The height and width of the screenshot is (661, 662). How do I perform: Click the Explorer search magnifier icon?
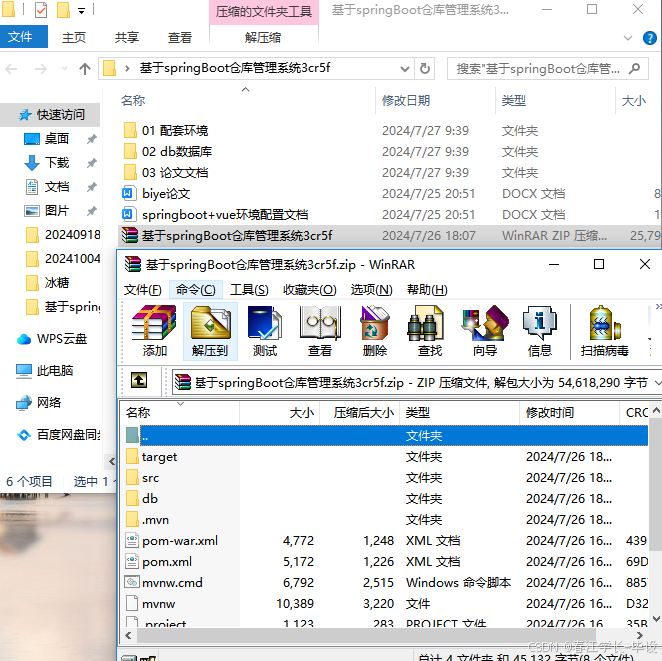pyautogui.click(x=634, y=68)
